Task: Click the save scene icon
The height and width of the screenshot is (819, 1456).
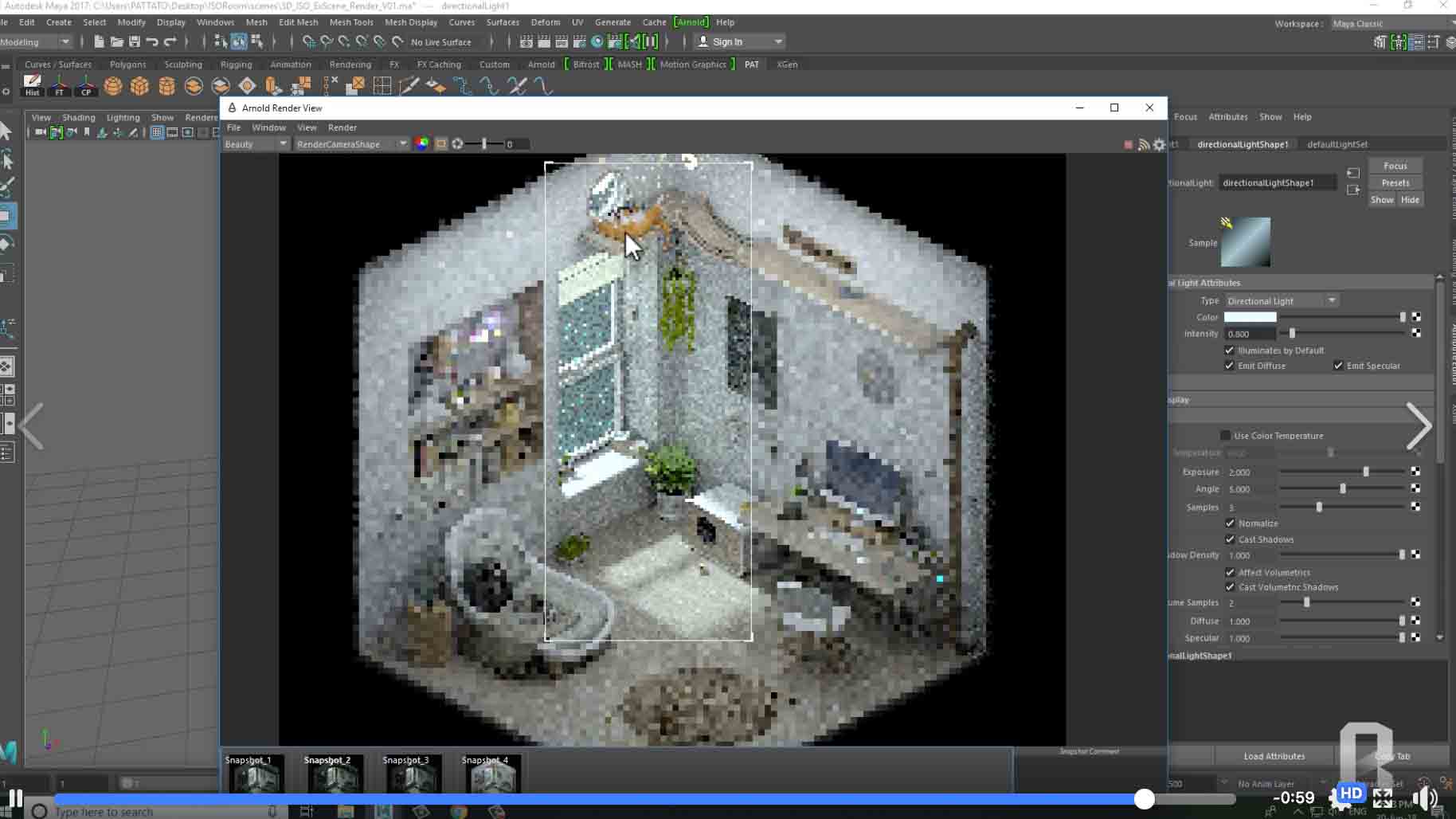Action: pos(135,41)
